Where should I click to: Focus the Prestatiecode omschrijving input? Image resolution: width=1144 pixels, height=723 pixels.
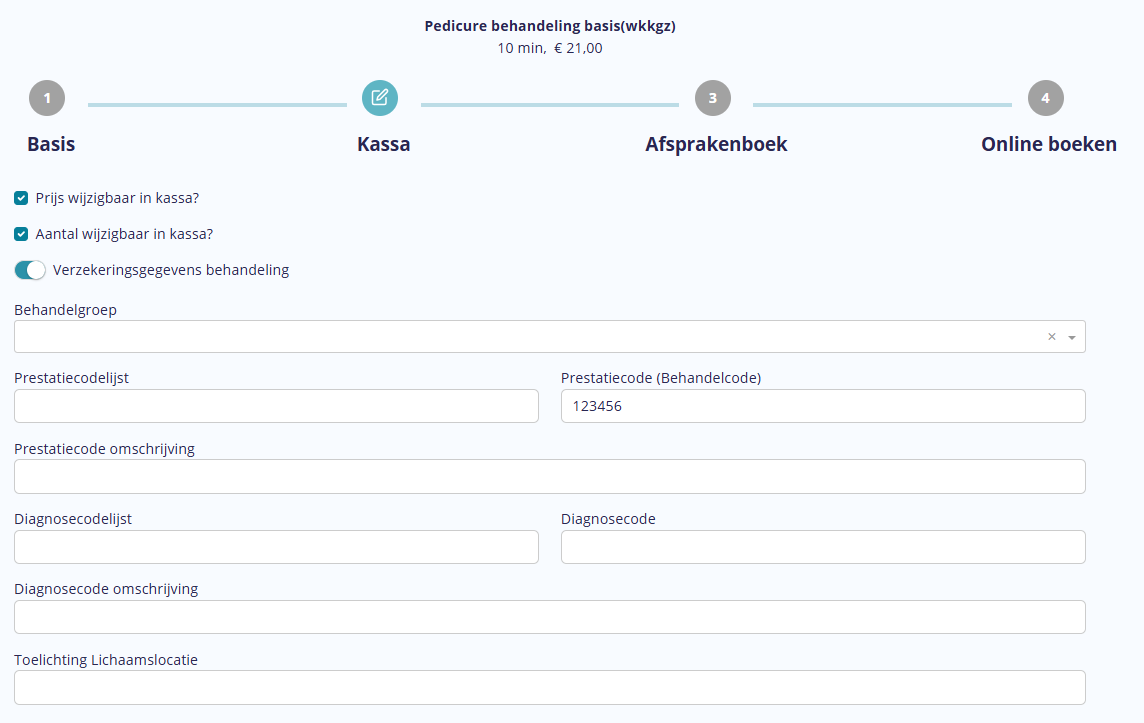tap(549, 477)
